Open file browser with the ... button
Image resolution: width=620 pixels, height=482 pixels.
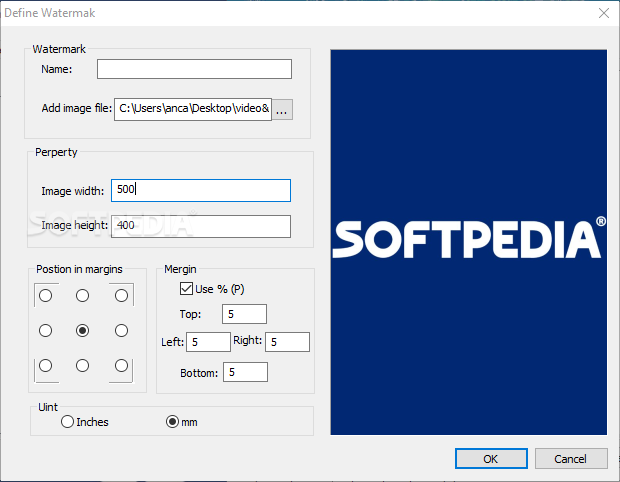coord(282,110)
